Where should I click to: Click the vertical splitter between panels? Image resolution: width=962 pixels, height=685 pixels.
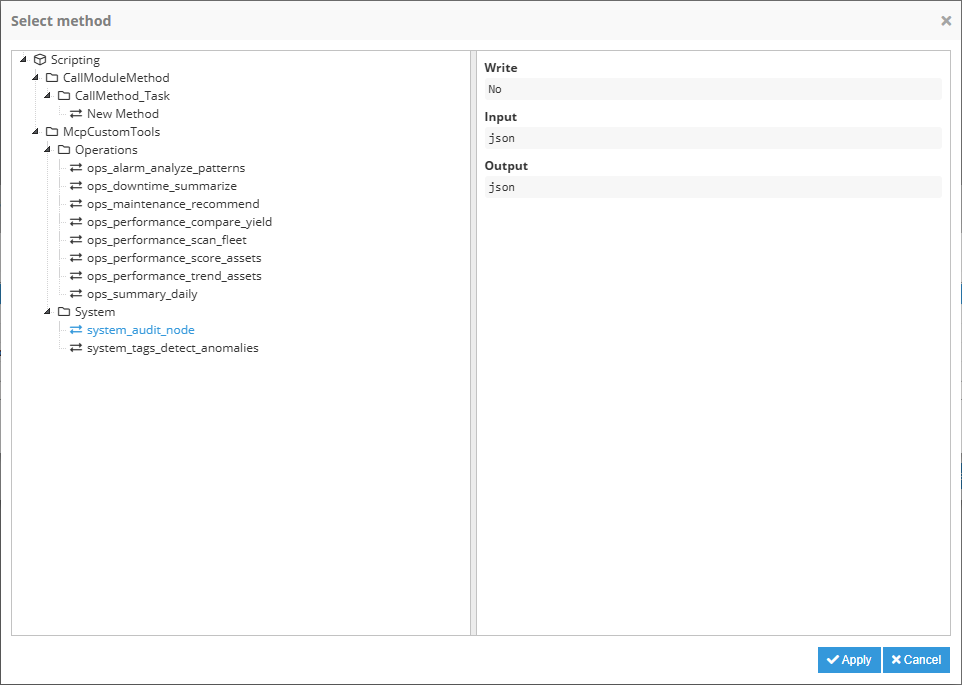click(473, 343)
